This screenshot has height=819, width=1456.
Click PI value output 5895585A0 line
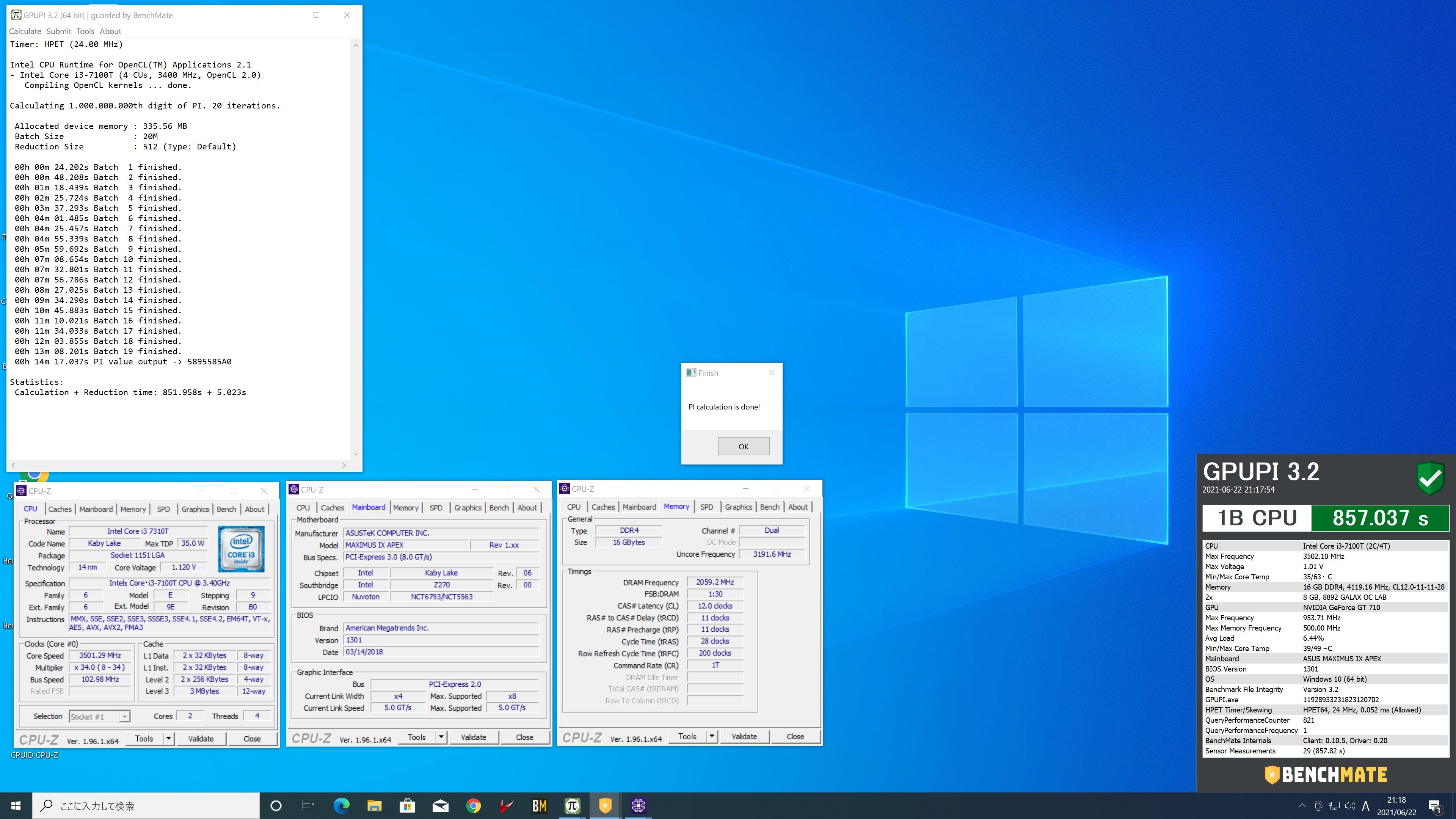(x=122, y=362)
